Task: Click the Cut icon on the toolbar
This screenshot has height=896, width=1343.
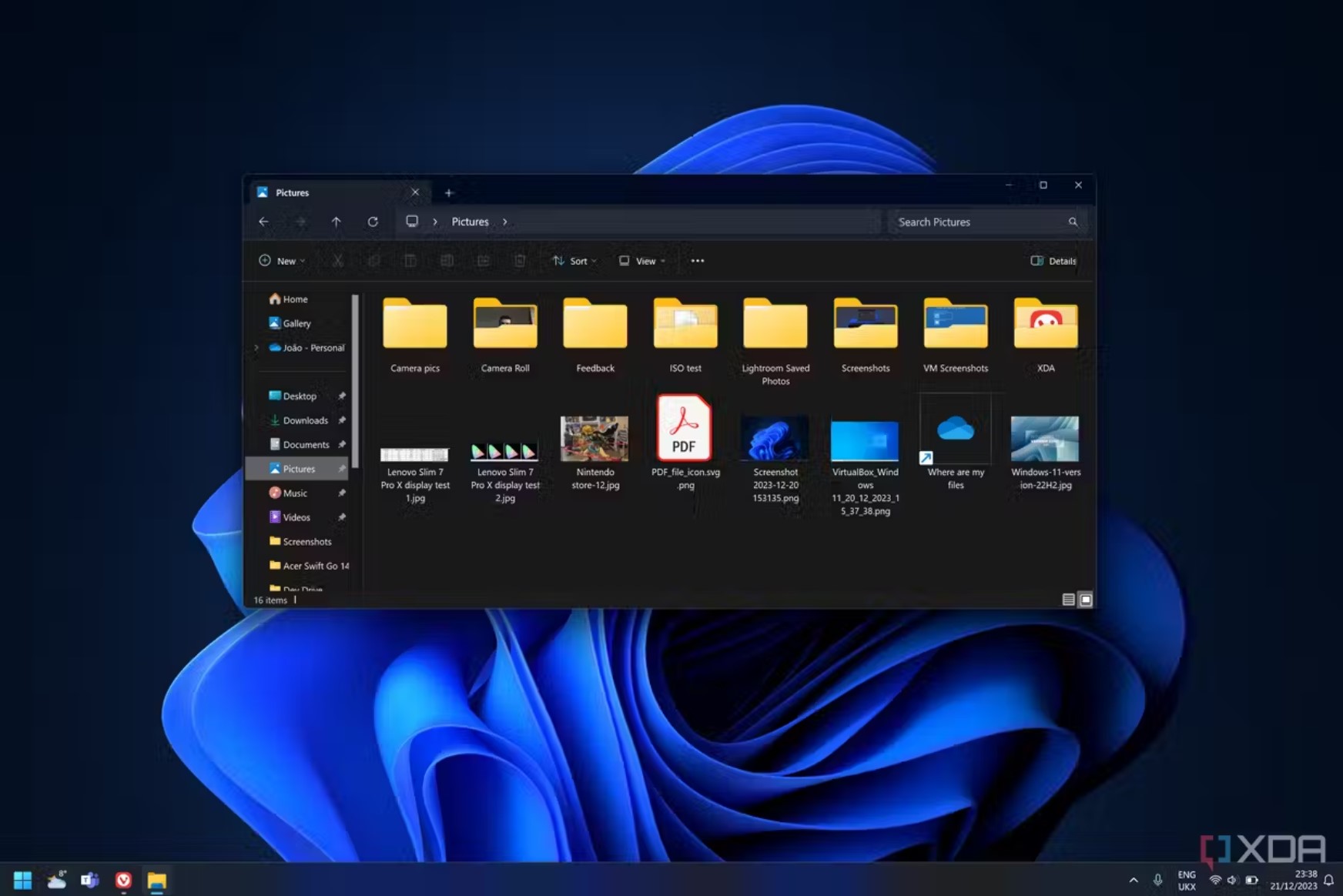Action: click(x=337, y=261)
